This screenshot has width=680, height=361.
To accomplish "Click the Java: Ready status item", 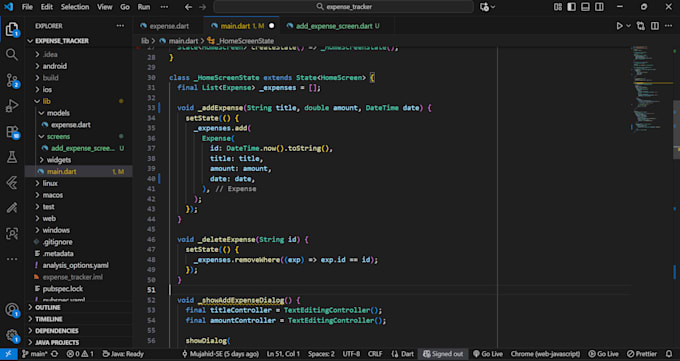I will tap(123, 354).
